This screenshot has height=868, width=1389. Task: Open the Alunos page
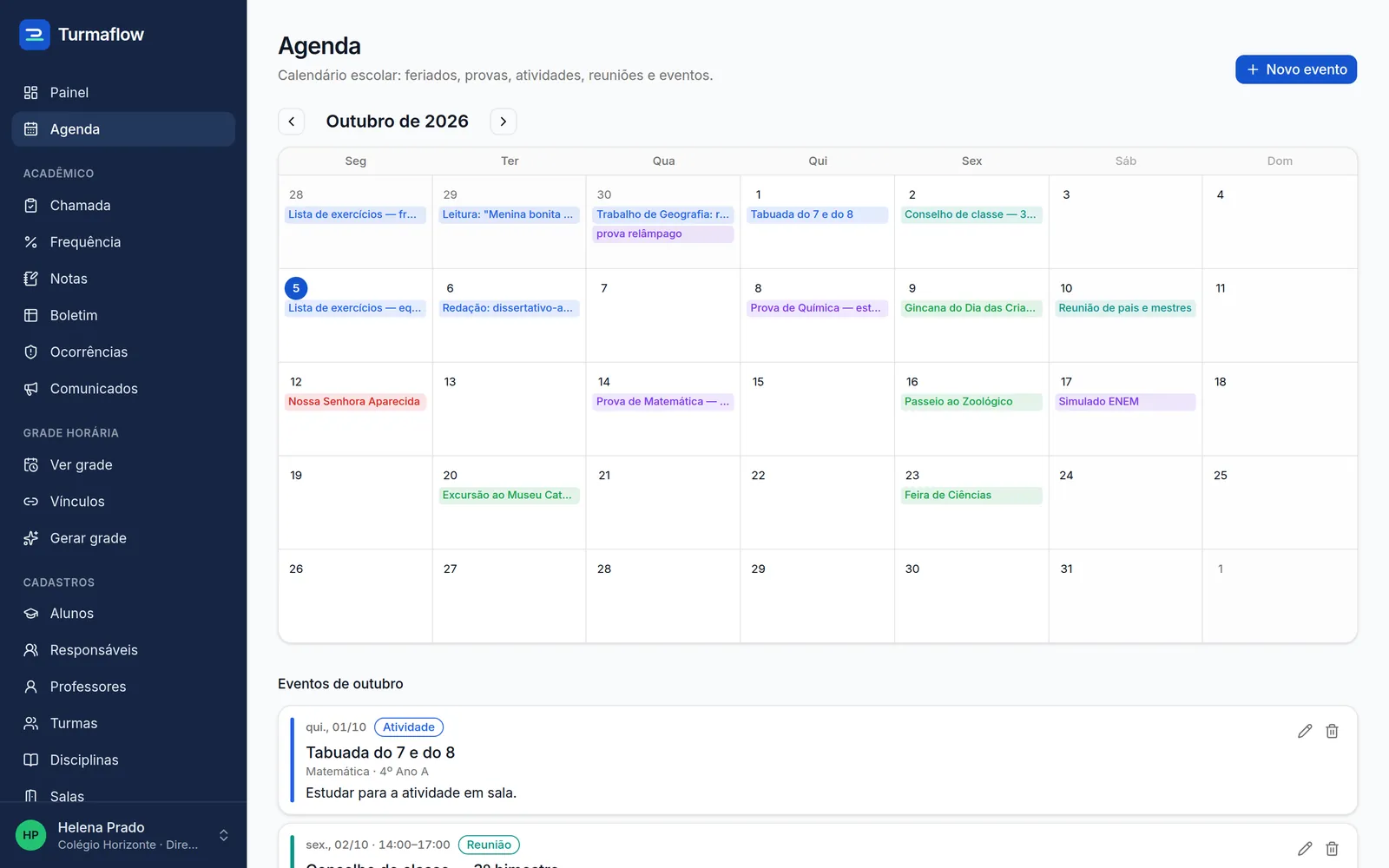pos(123,614)
